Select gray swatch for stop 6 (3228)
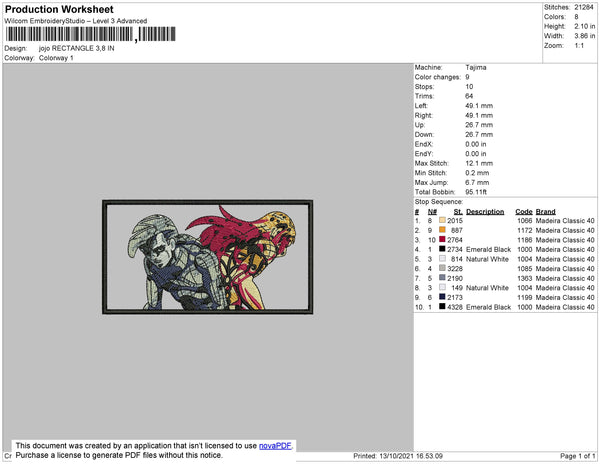Image resolution: width=600 pixels, height=464 pixels. (442, 269)
